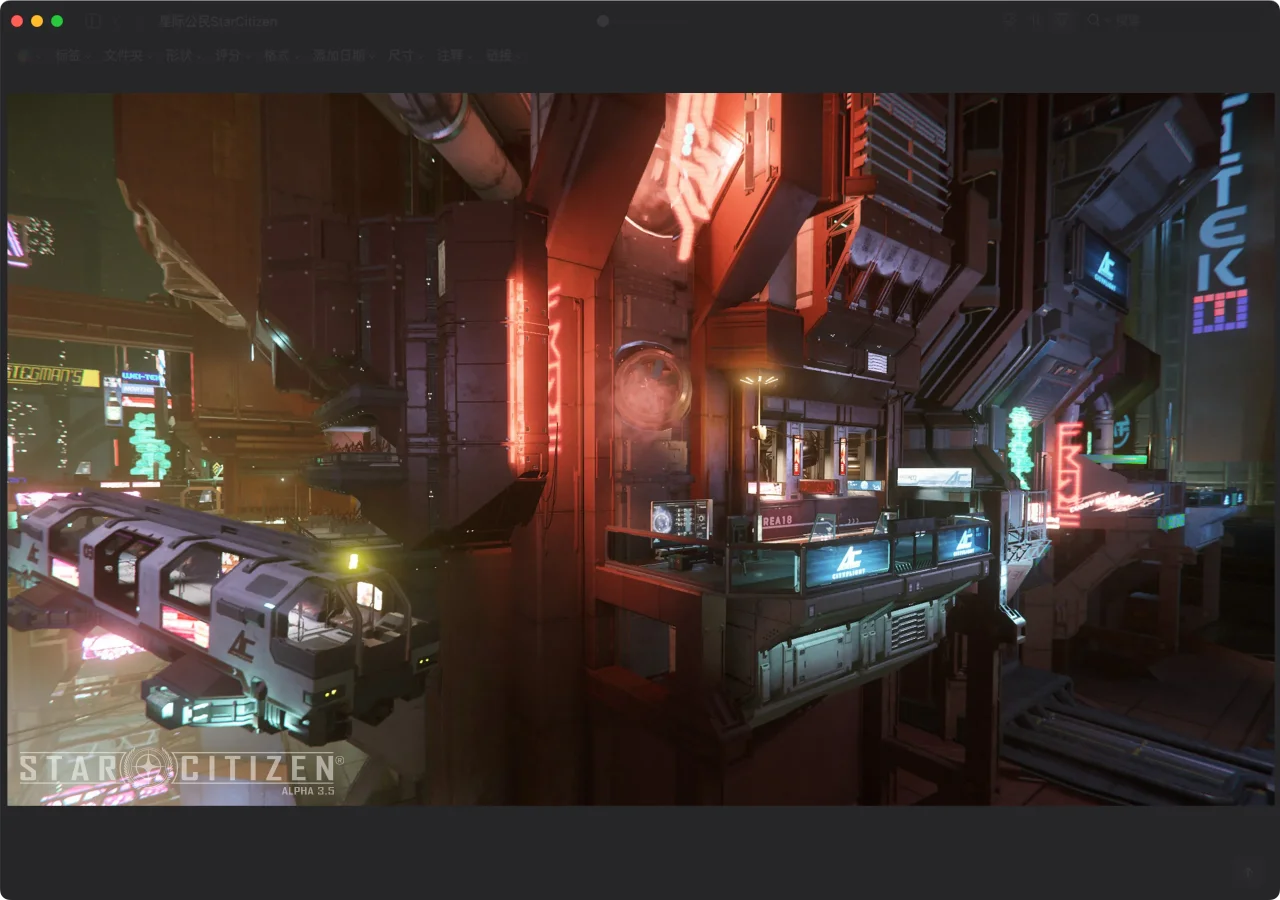Viewport: 1280px width, 900px height.
Task: Open the 链接 link filter
Action: [504, 56]
